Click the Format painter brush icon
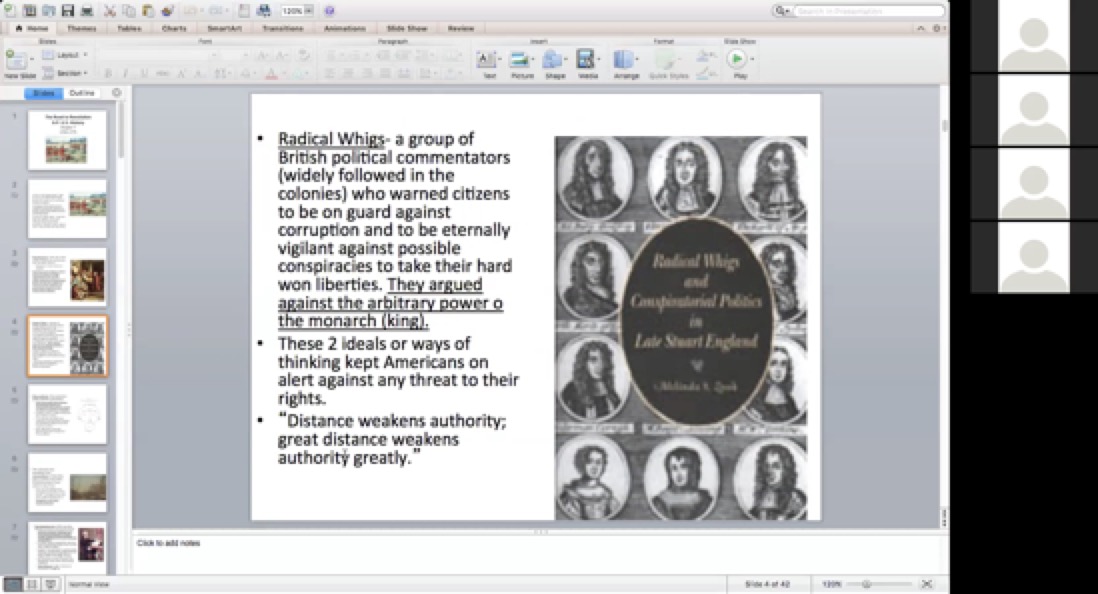This screenshot has height=594, width=1098. click(167, 11)
